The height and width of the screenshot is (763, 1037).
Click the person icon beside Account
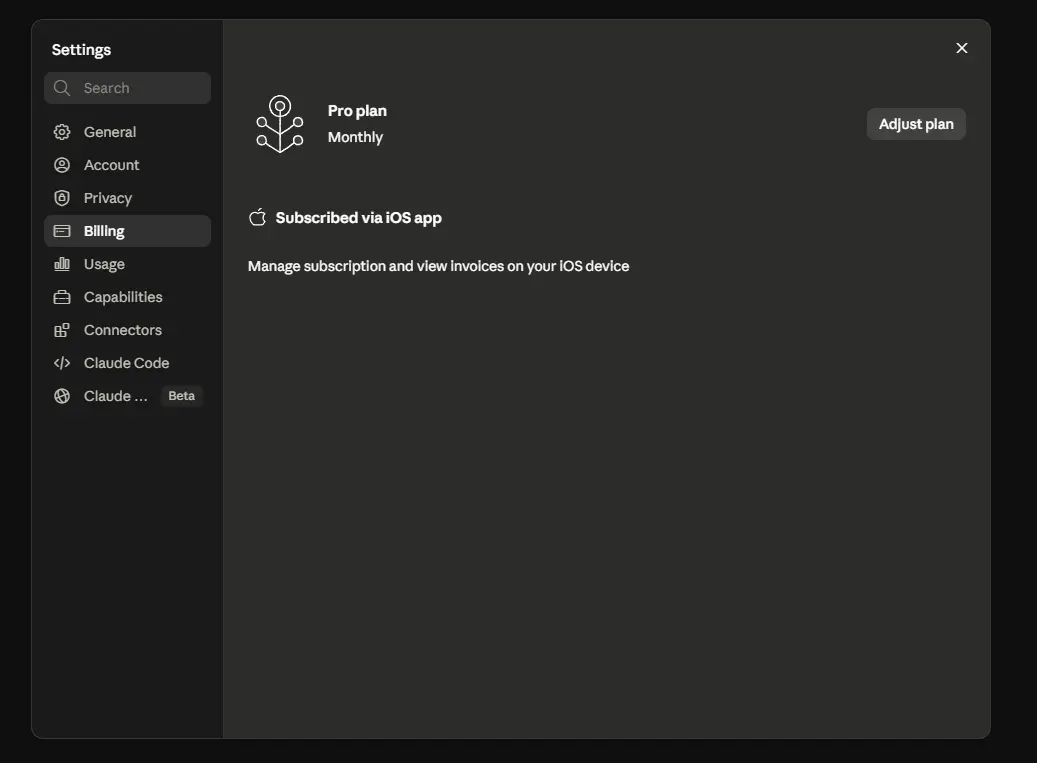pos(62,165)
